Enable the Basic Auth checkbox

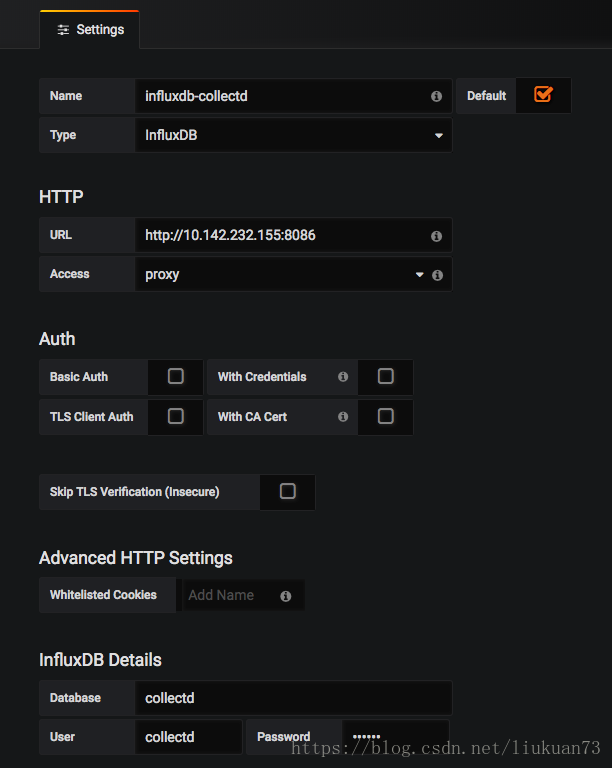(176, 376)
